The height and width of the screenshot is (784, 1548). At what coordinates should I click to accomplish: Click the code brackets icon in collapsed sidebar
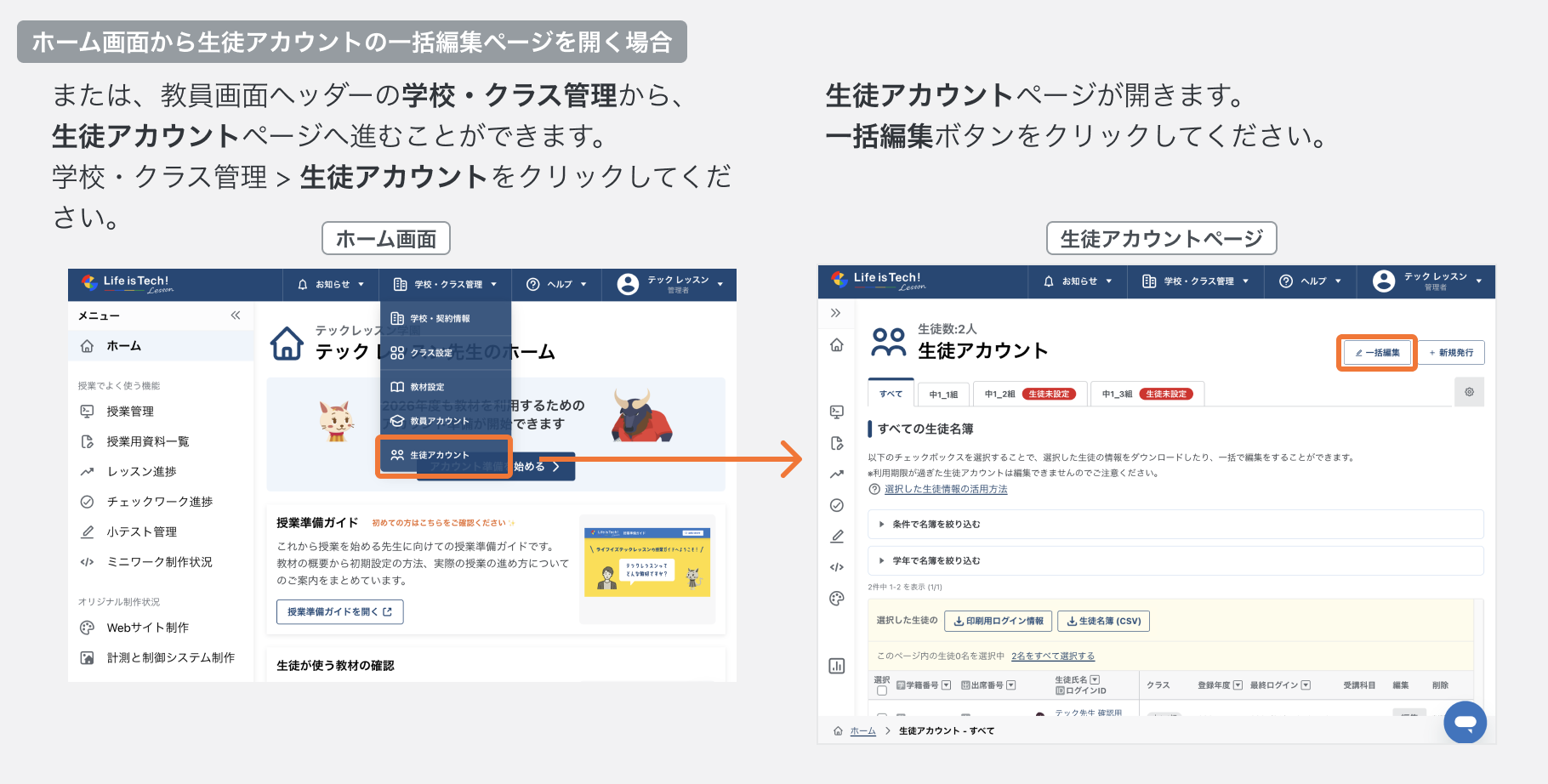pyautogui.click(x=837, y=567)
